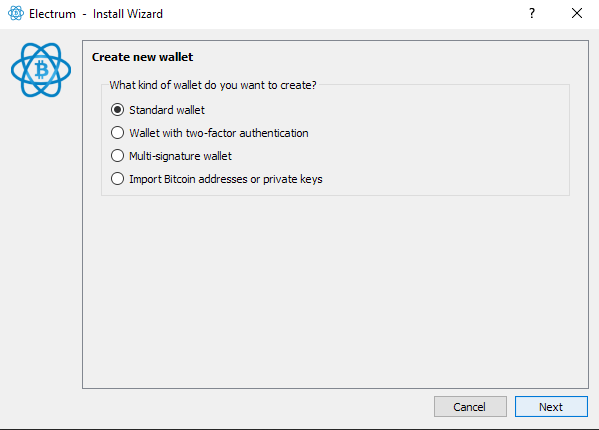Viewport: 599px width, 430px height.
Task: Choose Wallet with two-factor authentication radio
Action: [117, 133]
